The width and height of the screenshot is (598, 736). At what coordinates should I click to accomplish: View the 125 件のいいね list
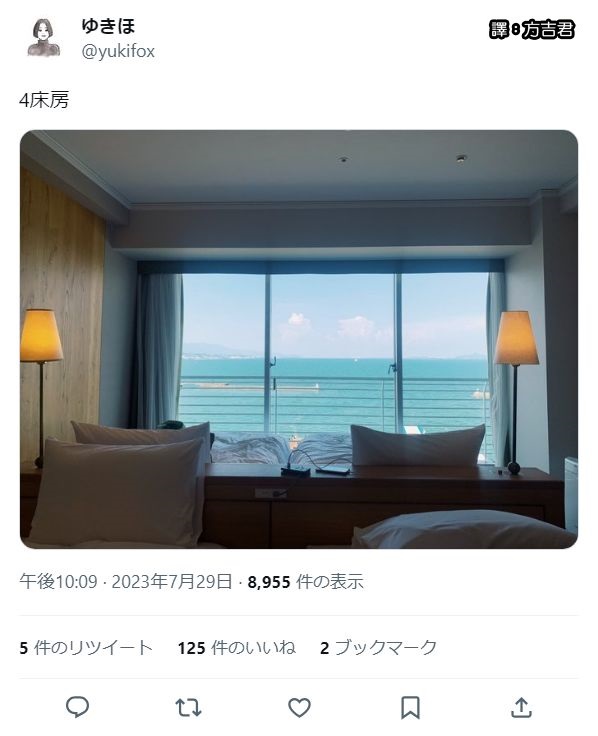[x=237, y=648]
